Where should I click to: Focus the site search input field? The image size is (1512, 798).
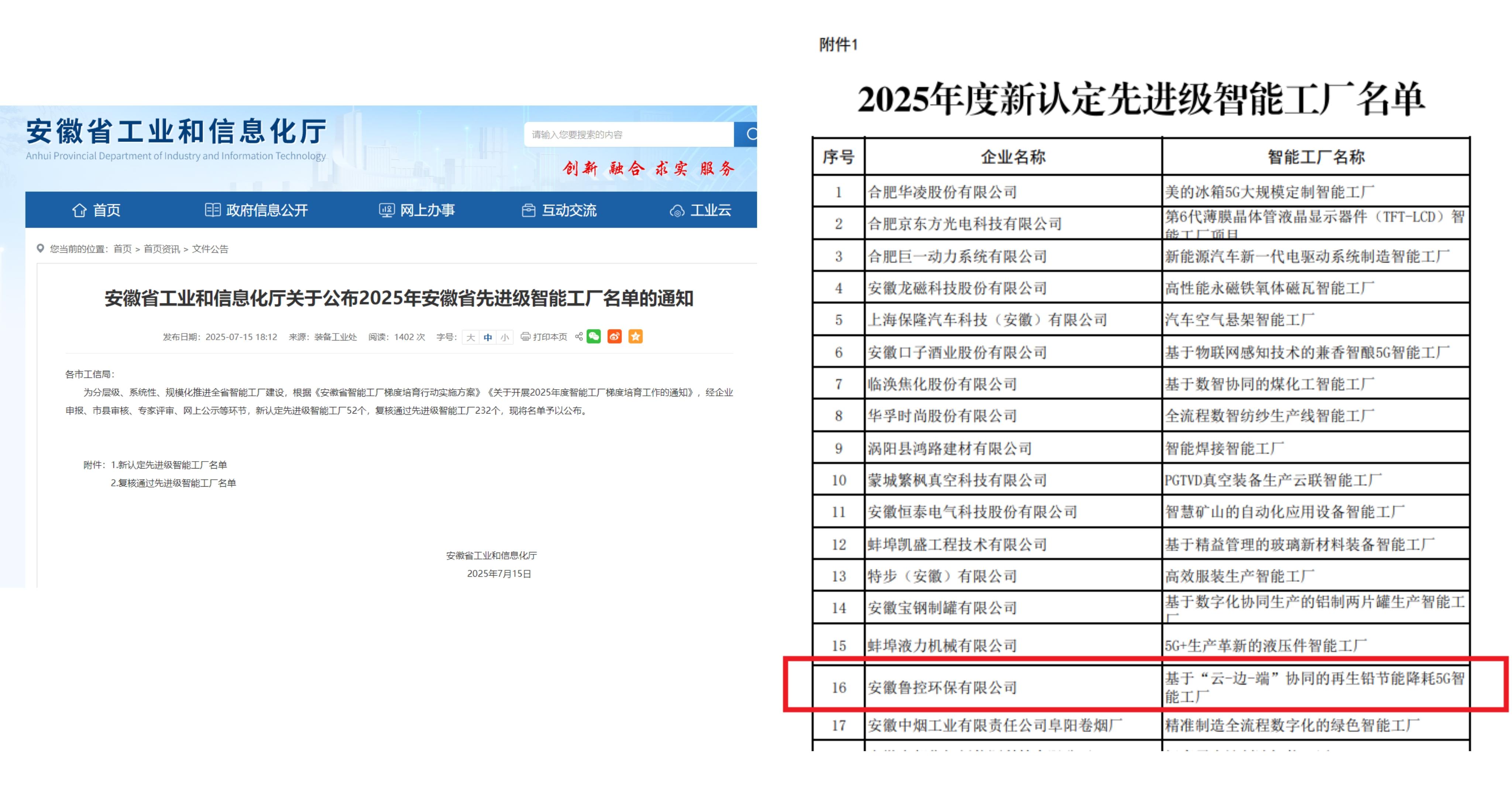(x=628, y=134)
